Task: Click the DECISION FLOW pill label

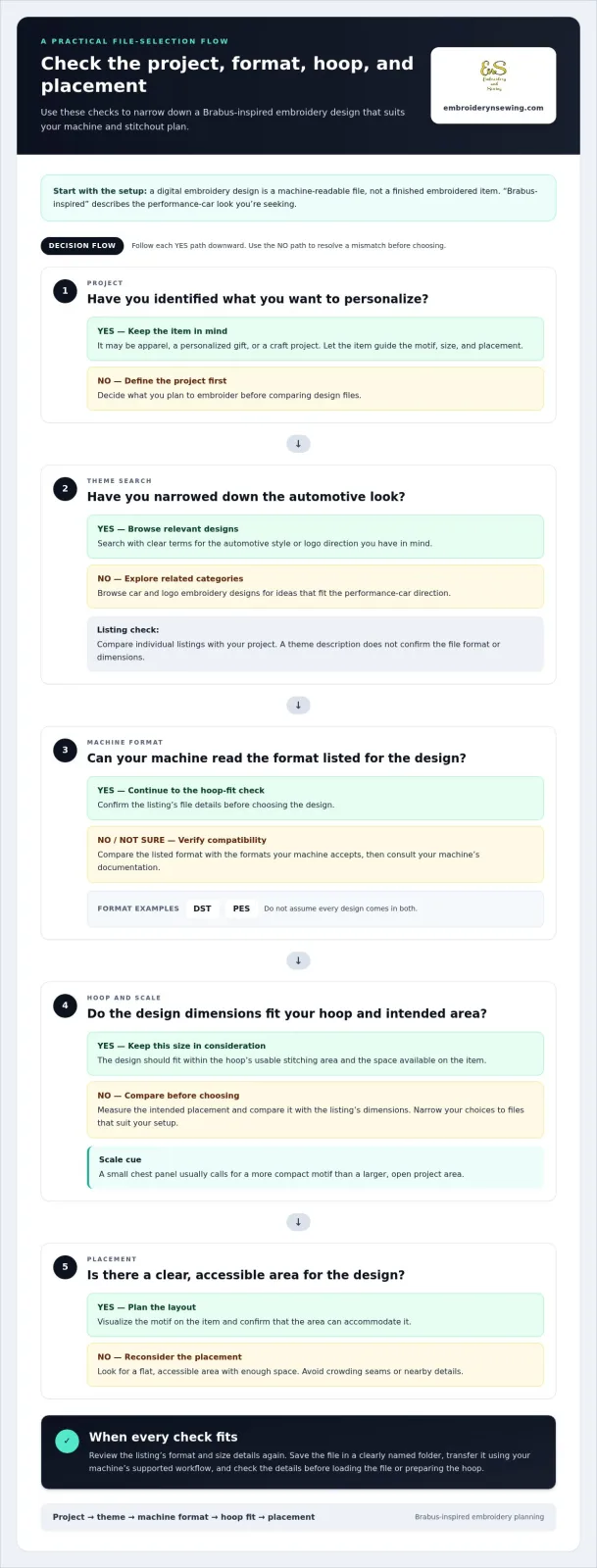Action: coord(82,246)
